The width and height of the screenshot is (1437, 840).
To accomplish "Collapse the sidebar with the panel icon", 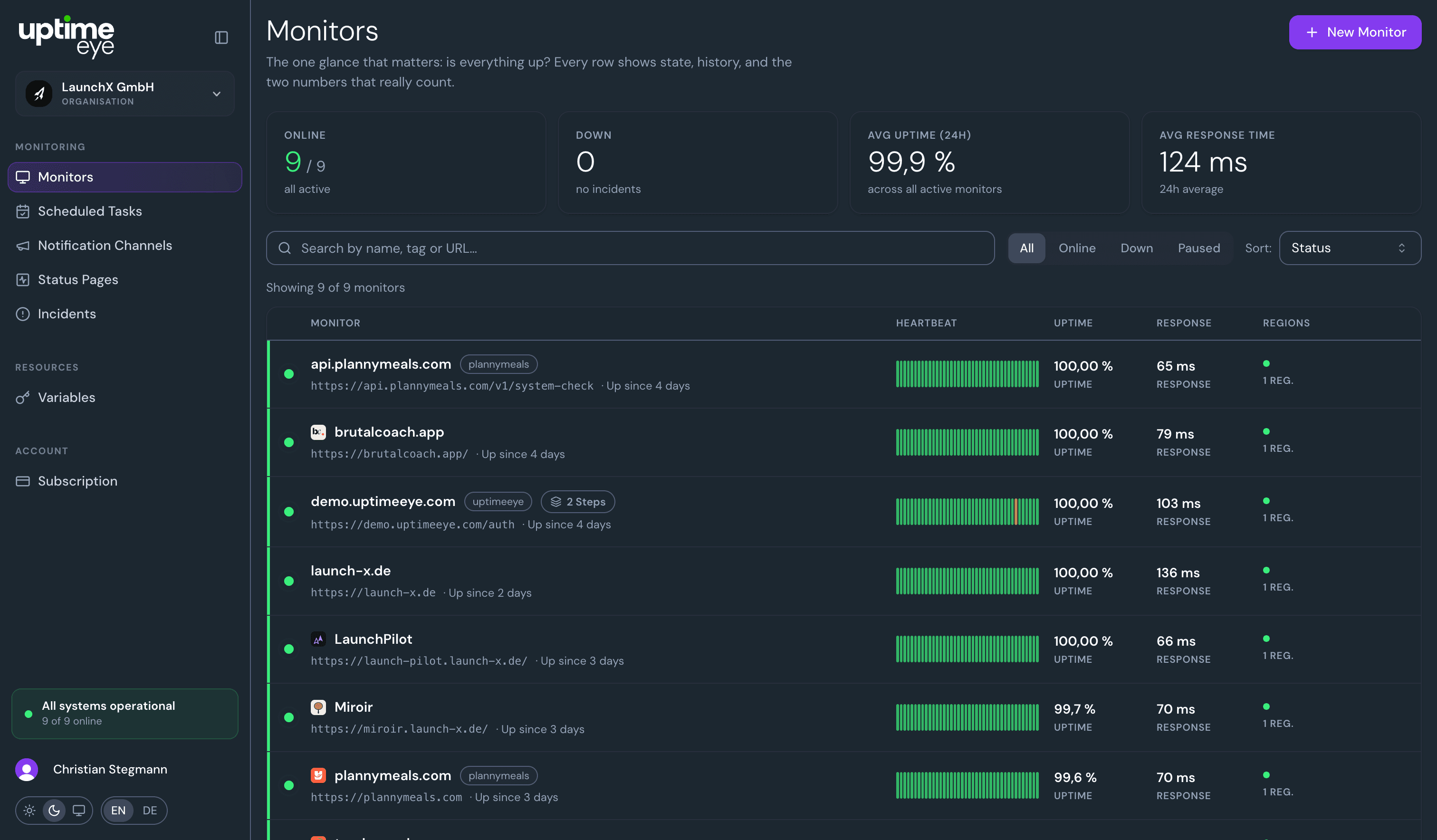I will (x=221, y=38).
